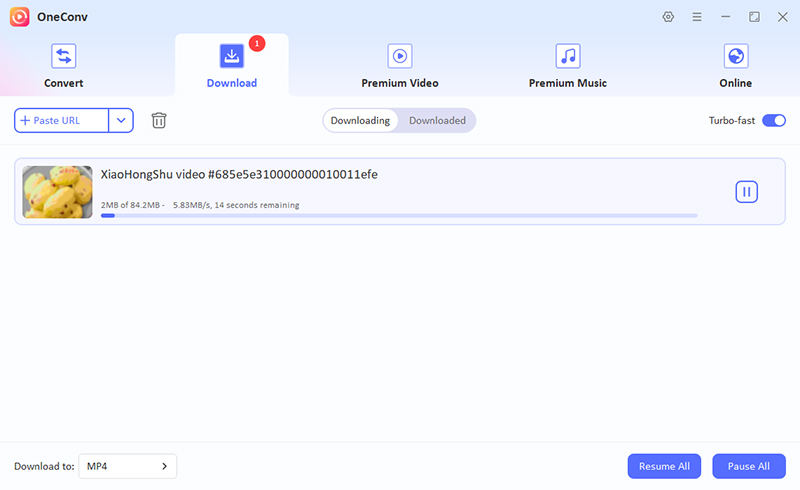Click Resume All button
The width and height of the screenshot is (800, 490).
664,466
